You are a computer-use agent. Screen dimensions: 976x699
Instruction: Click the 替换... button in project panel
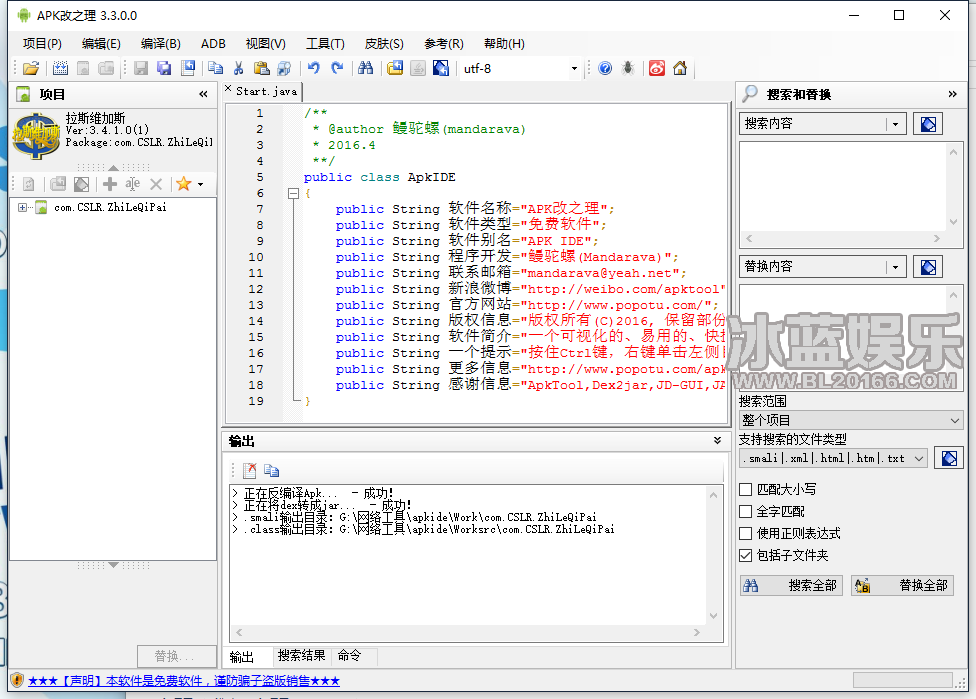tap(176, 655)
